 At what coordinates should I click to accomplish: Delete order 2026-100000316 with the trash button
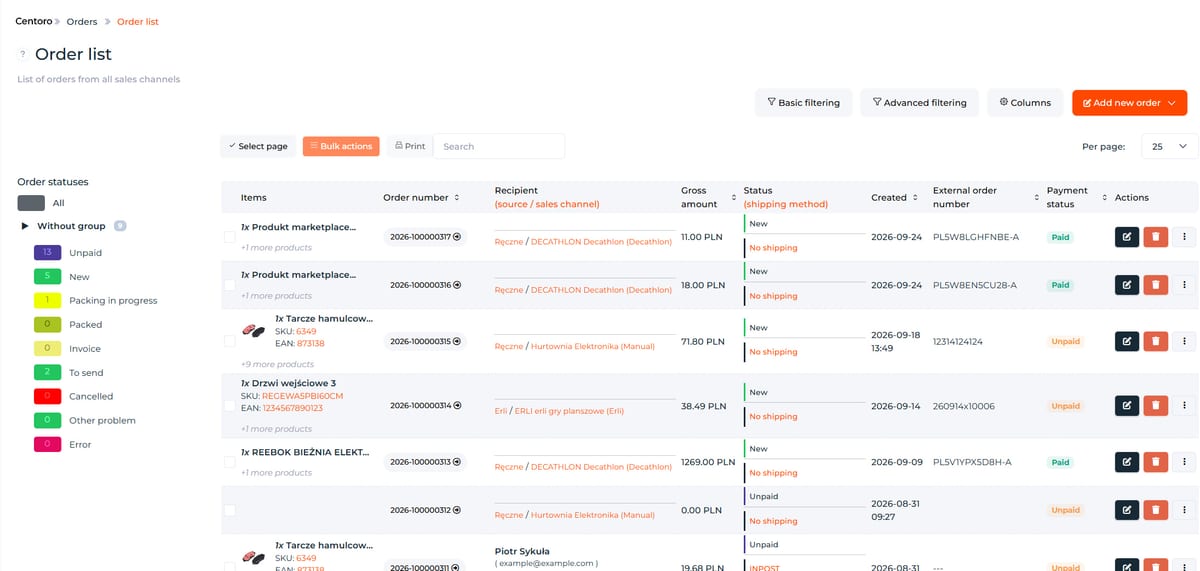tap(1155, 285)
